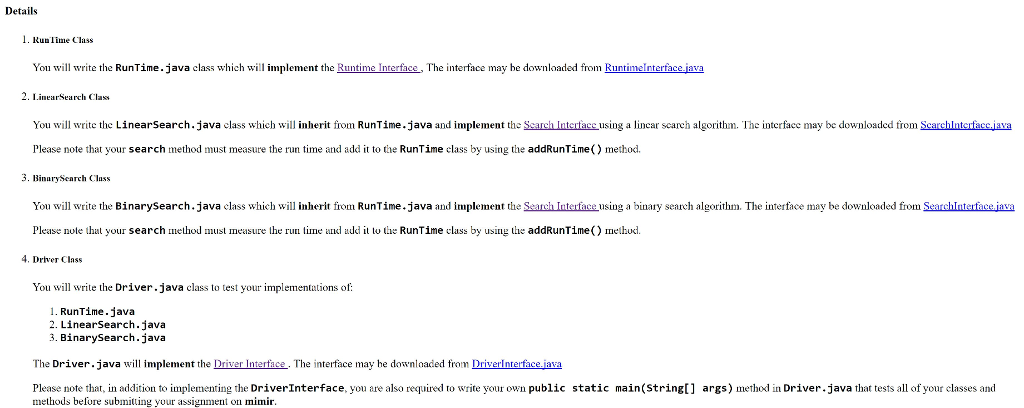The width and height of the screenshot is (1024, 408).
Task: Open Search Interface link under LinearSearch Class
Action: pyautogui.click(x=561, y=125)
